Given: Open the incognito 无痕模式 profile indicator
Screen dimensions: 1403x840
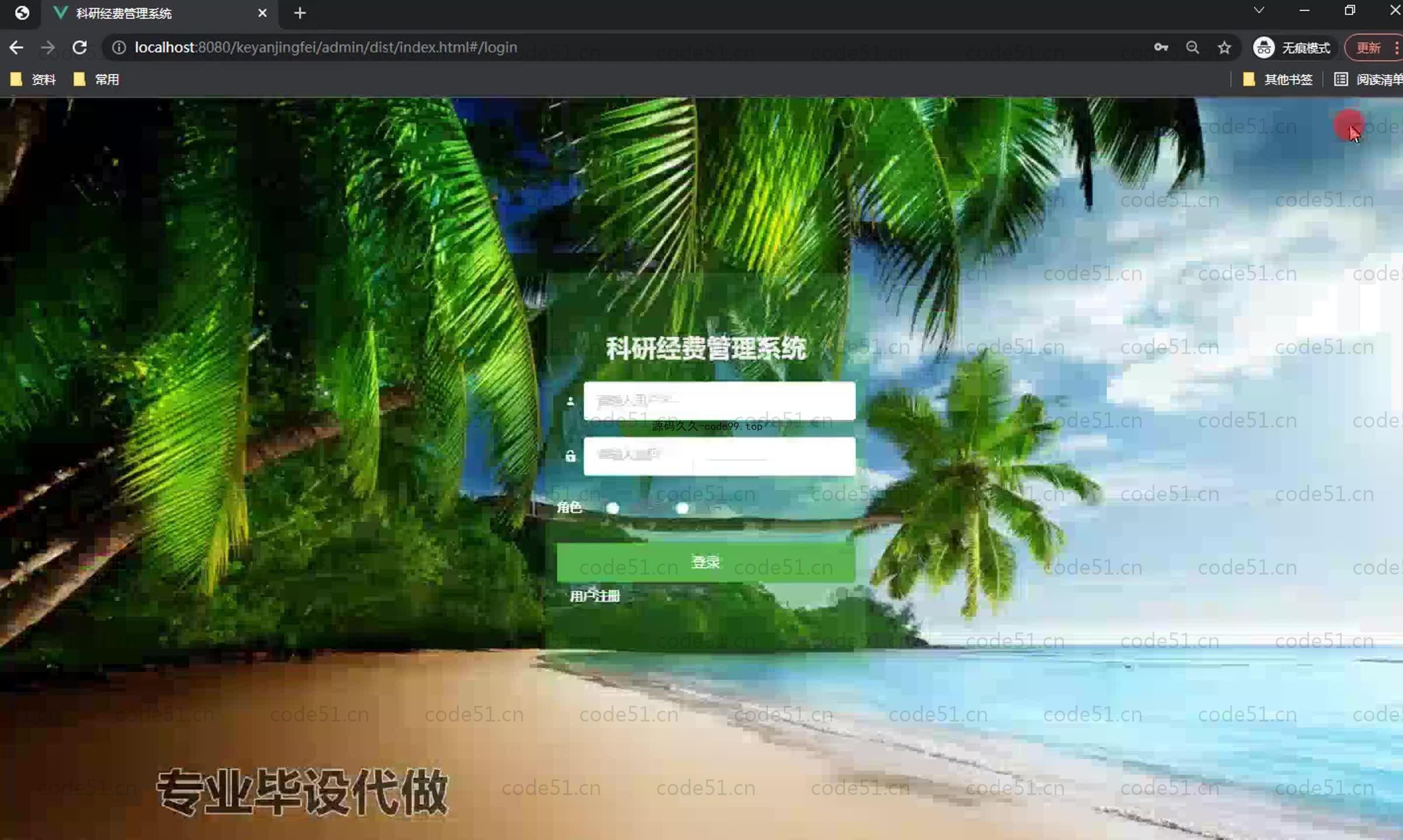Looking at the screenshot, I should point(1292,47).
